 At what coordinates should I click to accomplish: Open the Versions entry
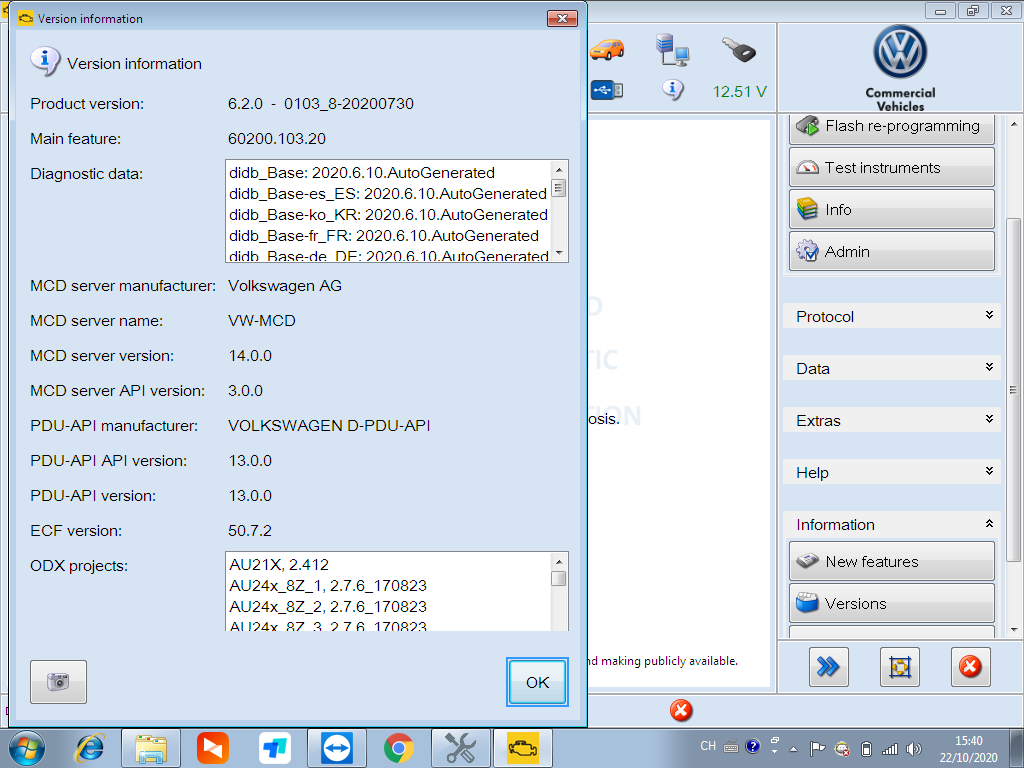891,603
